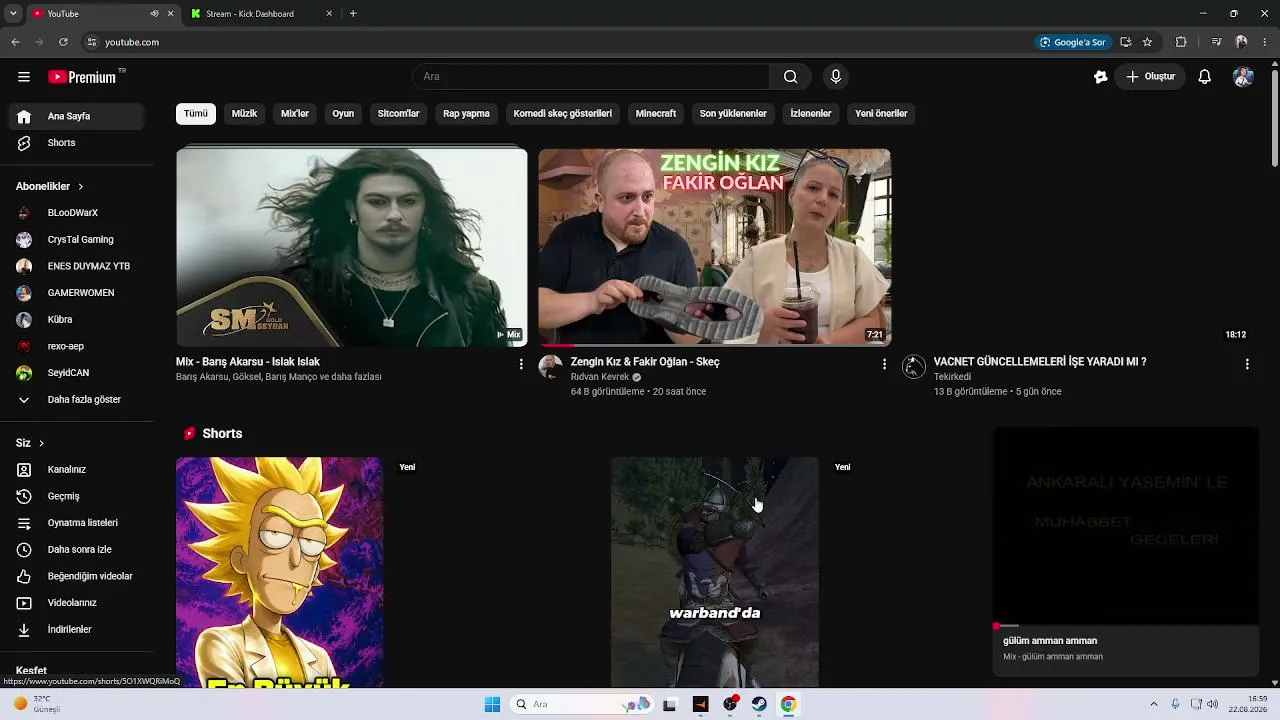Open the notifications bell

(x=1205, y=77)
